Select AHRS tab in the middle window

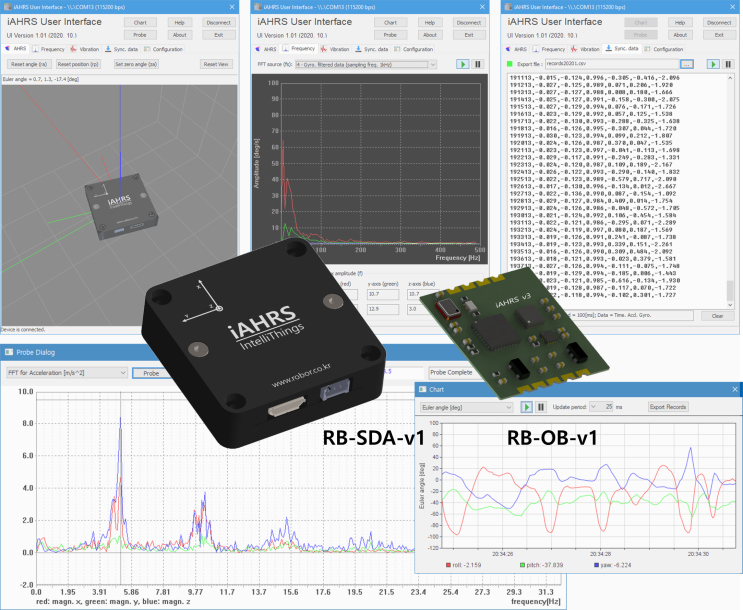(x=265, y=49)
